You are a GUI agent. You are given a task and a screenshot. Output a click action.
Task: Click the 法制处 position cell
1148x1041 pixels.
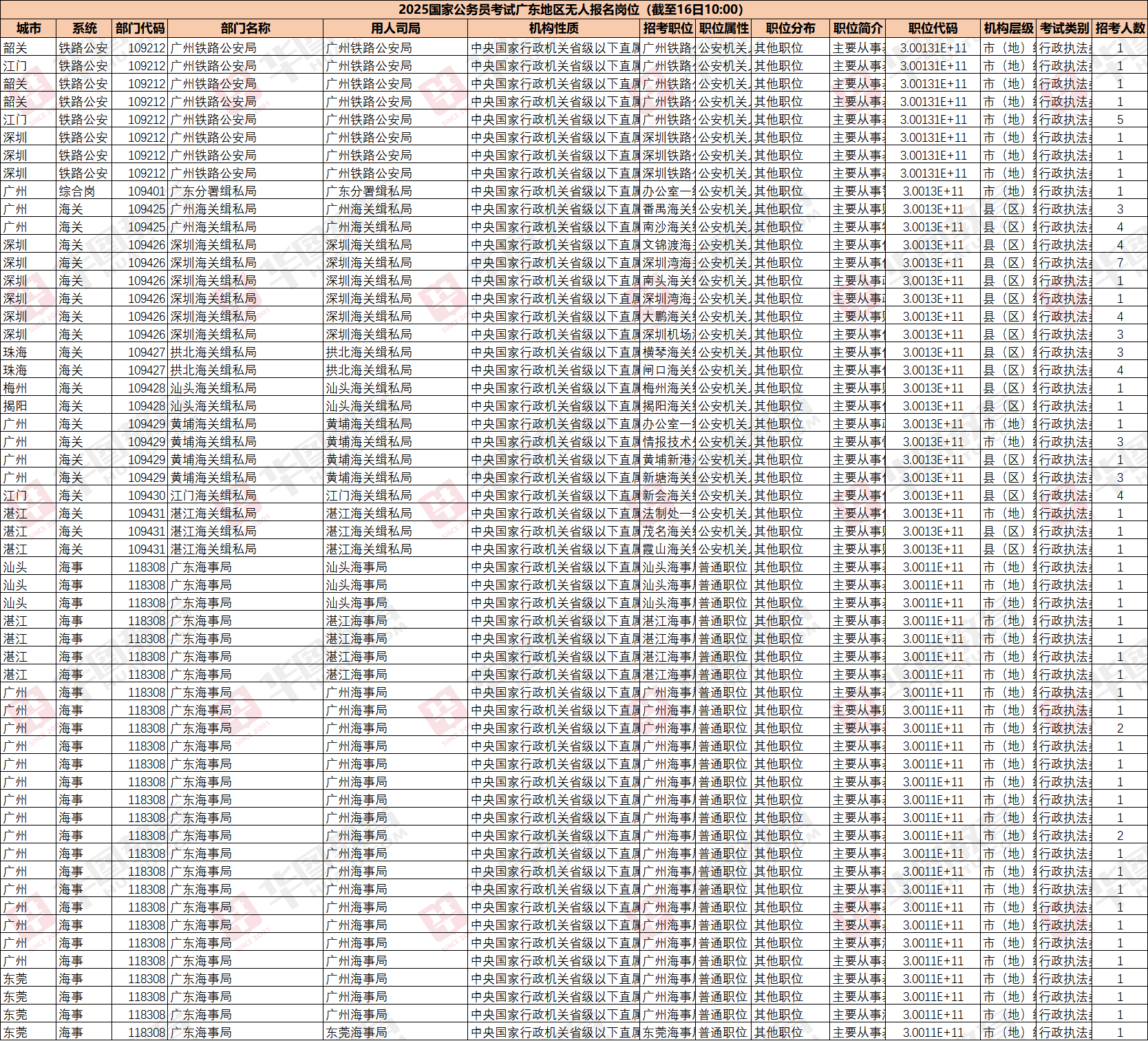tap(668, 514)
